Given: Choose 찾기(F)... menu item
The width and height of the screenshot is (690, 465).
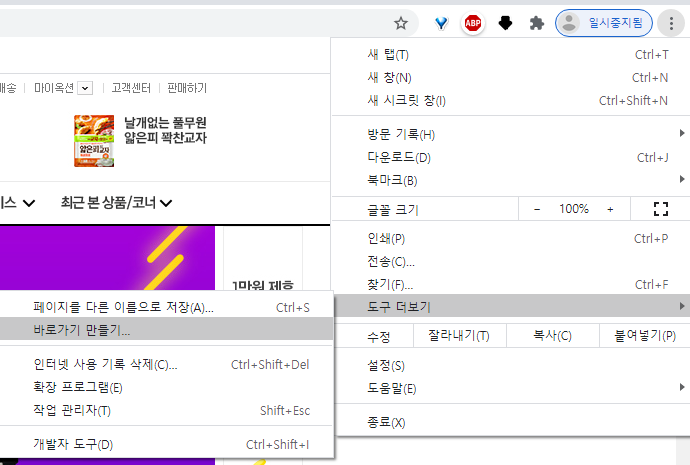Looking at the screenshot, I should 510,284.
